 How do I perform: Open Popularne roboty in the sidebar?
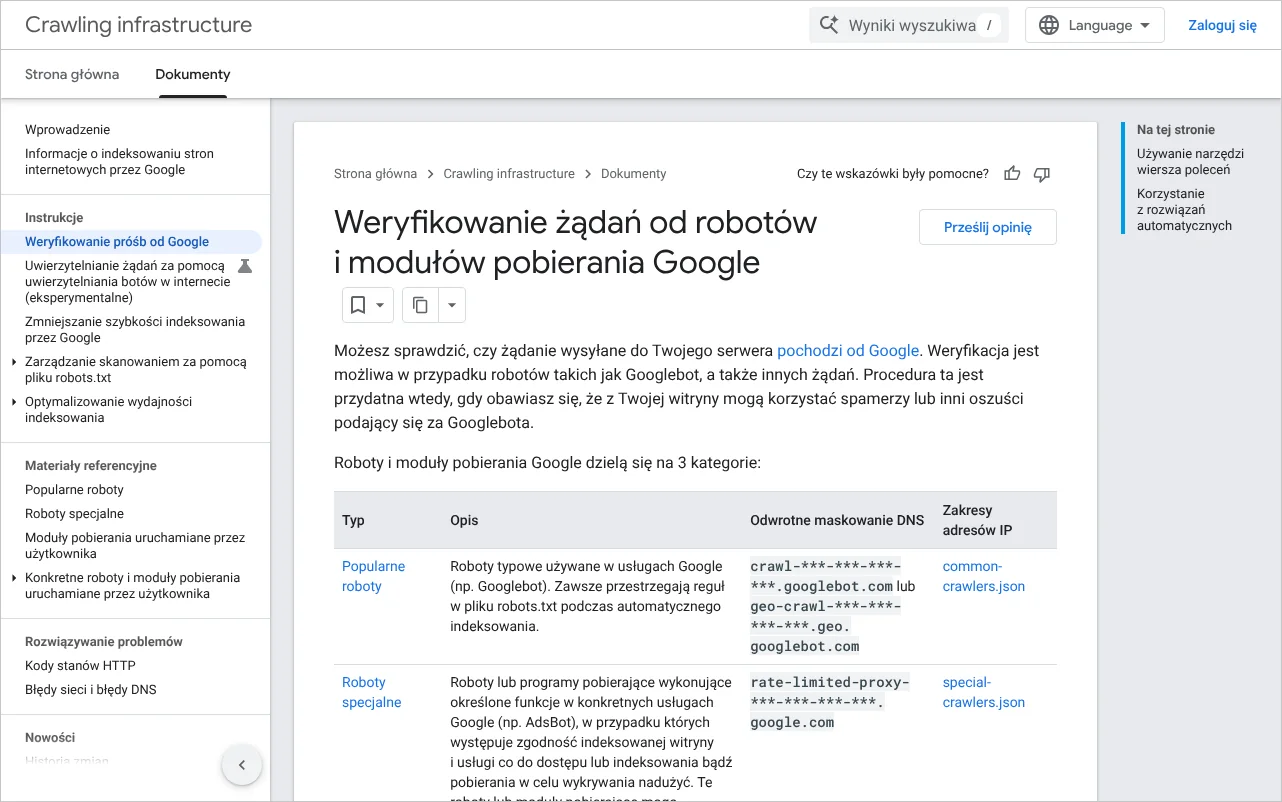coord(75,490)
